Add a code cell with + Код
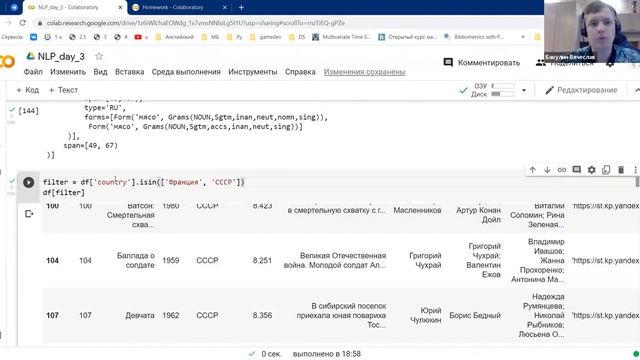640x360 pixels. click(x=27, y=90)
